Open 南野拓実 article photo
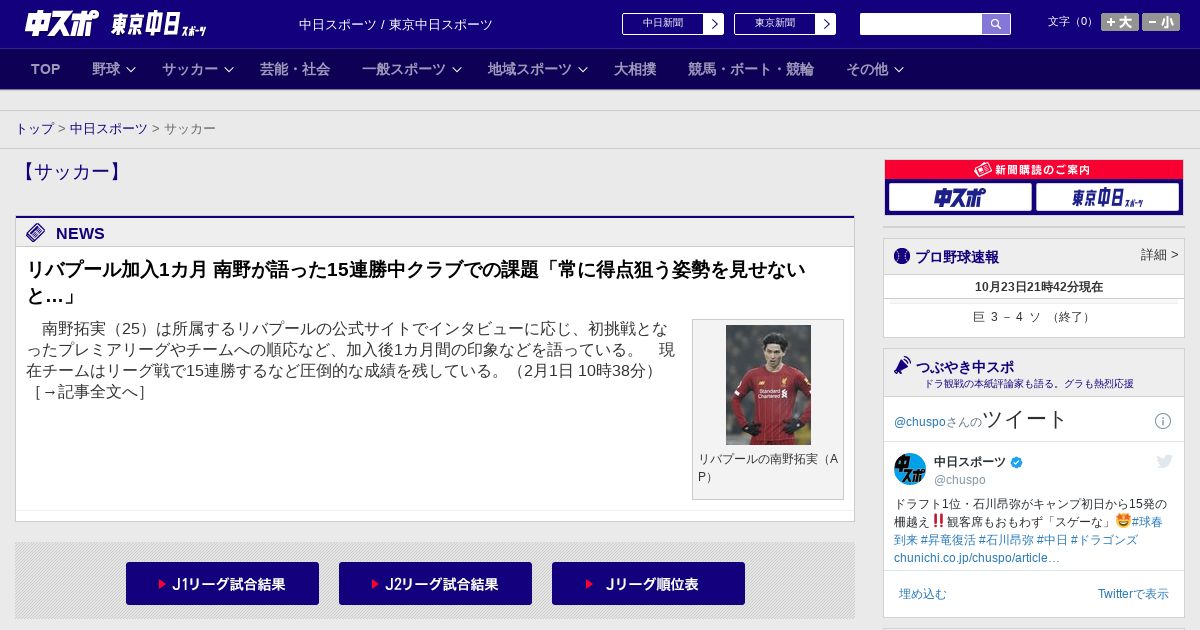Screen dimensions: 1200x630 768,385
